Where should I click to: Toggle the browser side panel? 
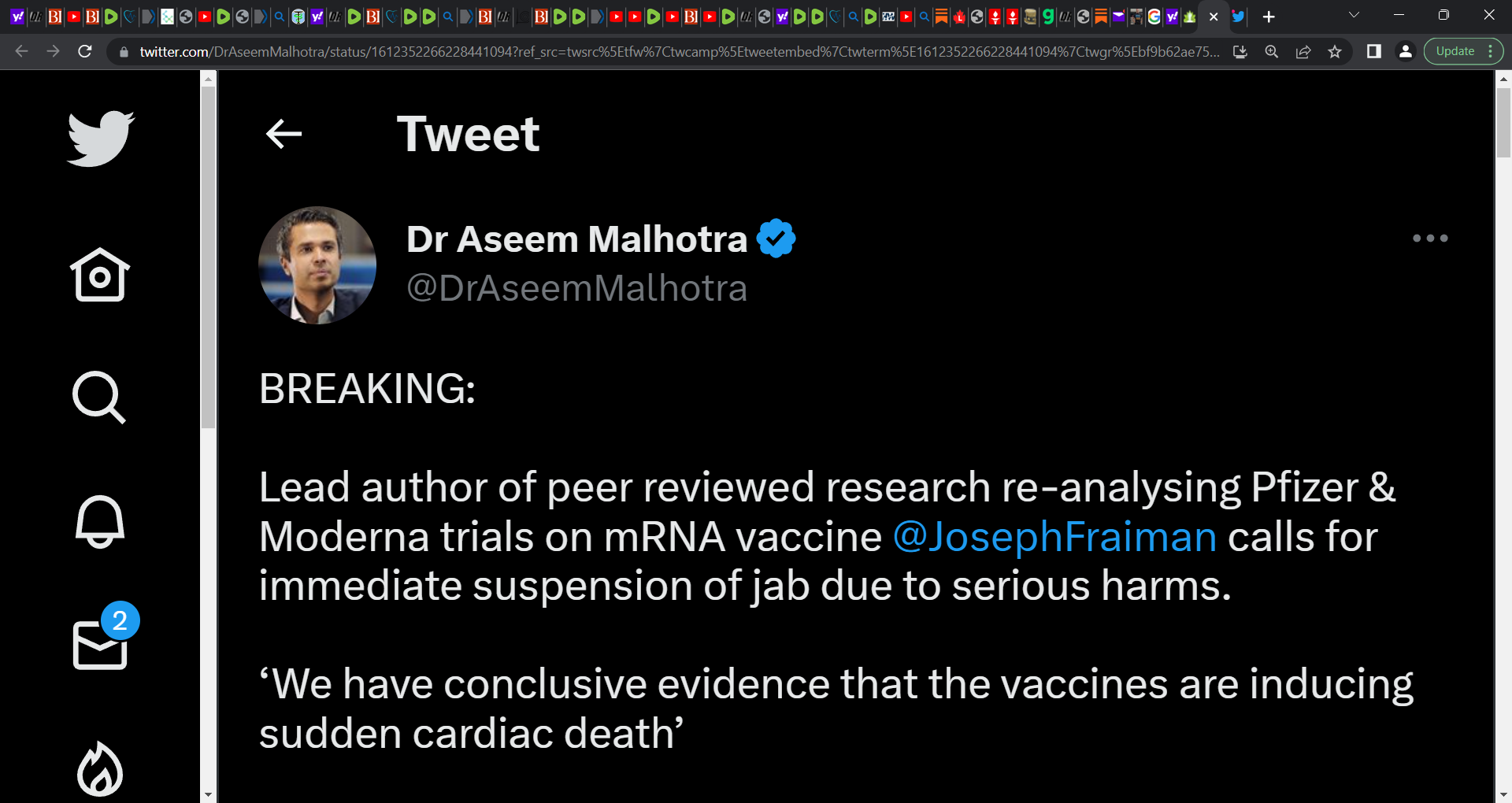(1374, 52)
